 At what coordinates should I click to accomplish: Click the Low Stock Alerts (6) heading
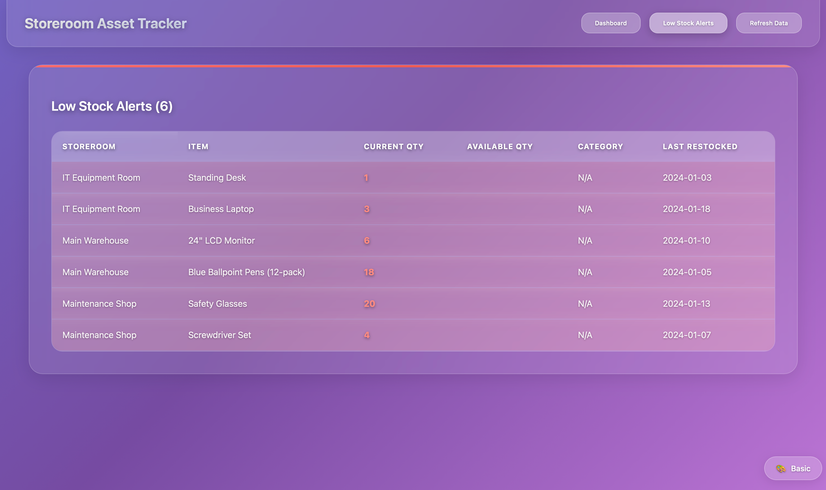click(x=112, y=106)
